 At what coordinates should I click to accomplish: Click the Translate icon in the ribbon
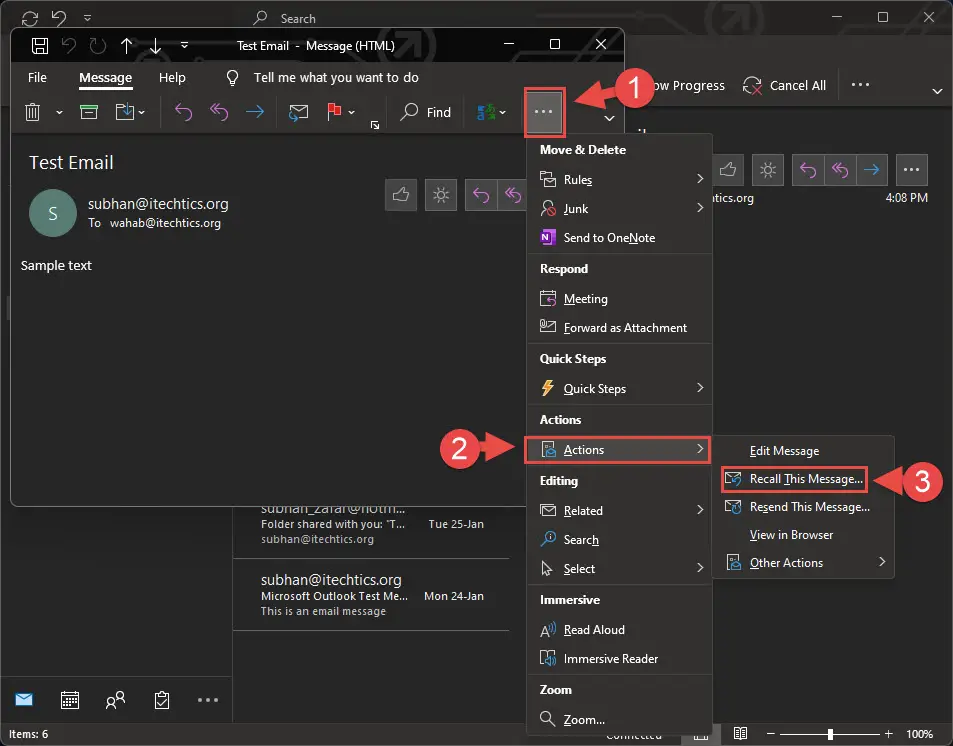[486, 112]
